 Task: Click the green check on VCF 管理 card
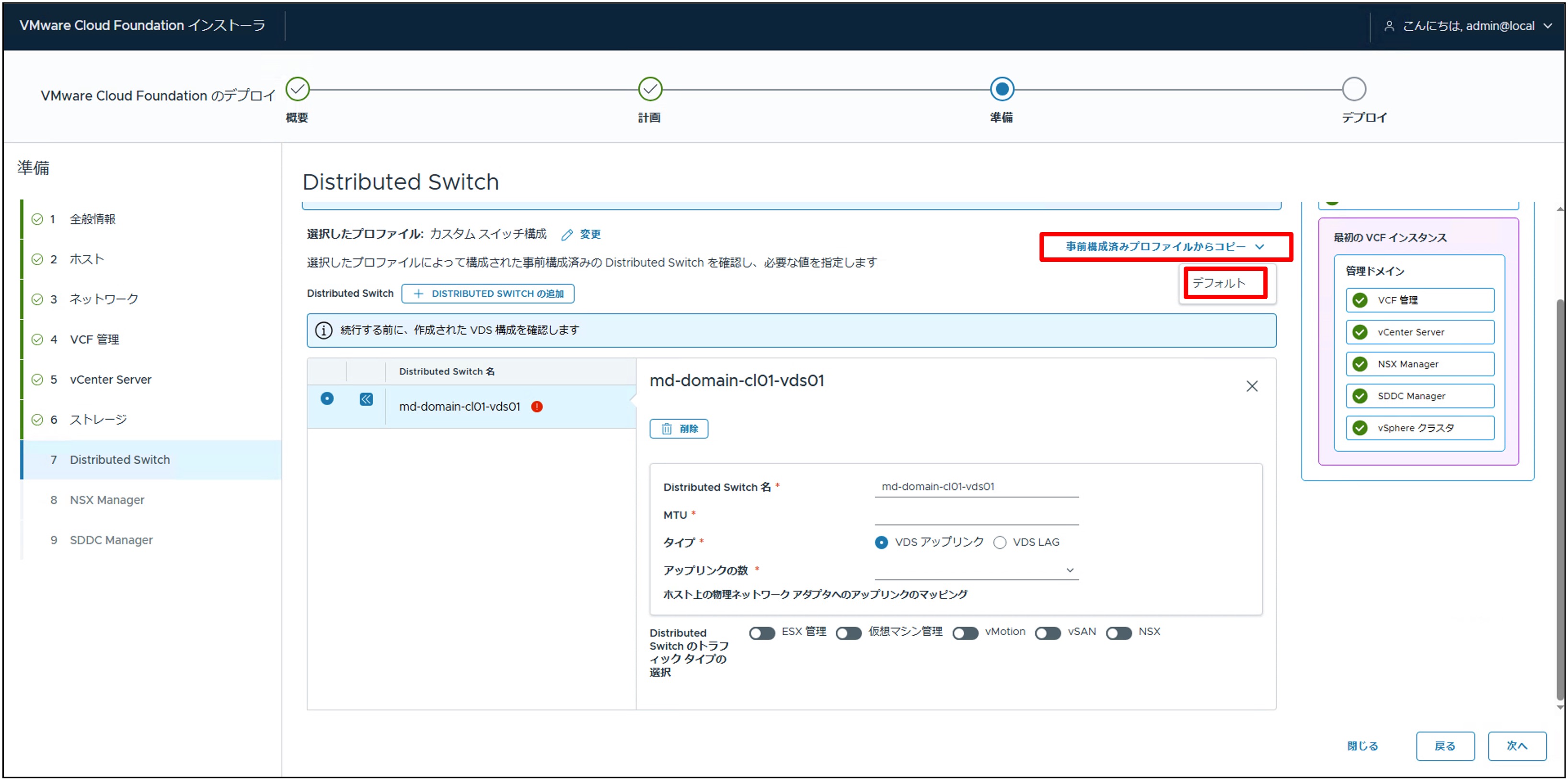1360,301
